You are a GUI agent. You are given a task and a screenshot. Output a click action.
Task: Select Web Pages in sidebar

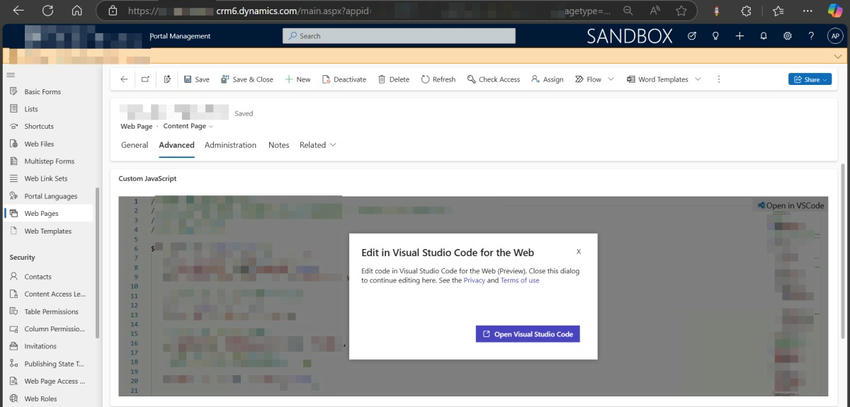click(49, 214)
